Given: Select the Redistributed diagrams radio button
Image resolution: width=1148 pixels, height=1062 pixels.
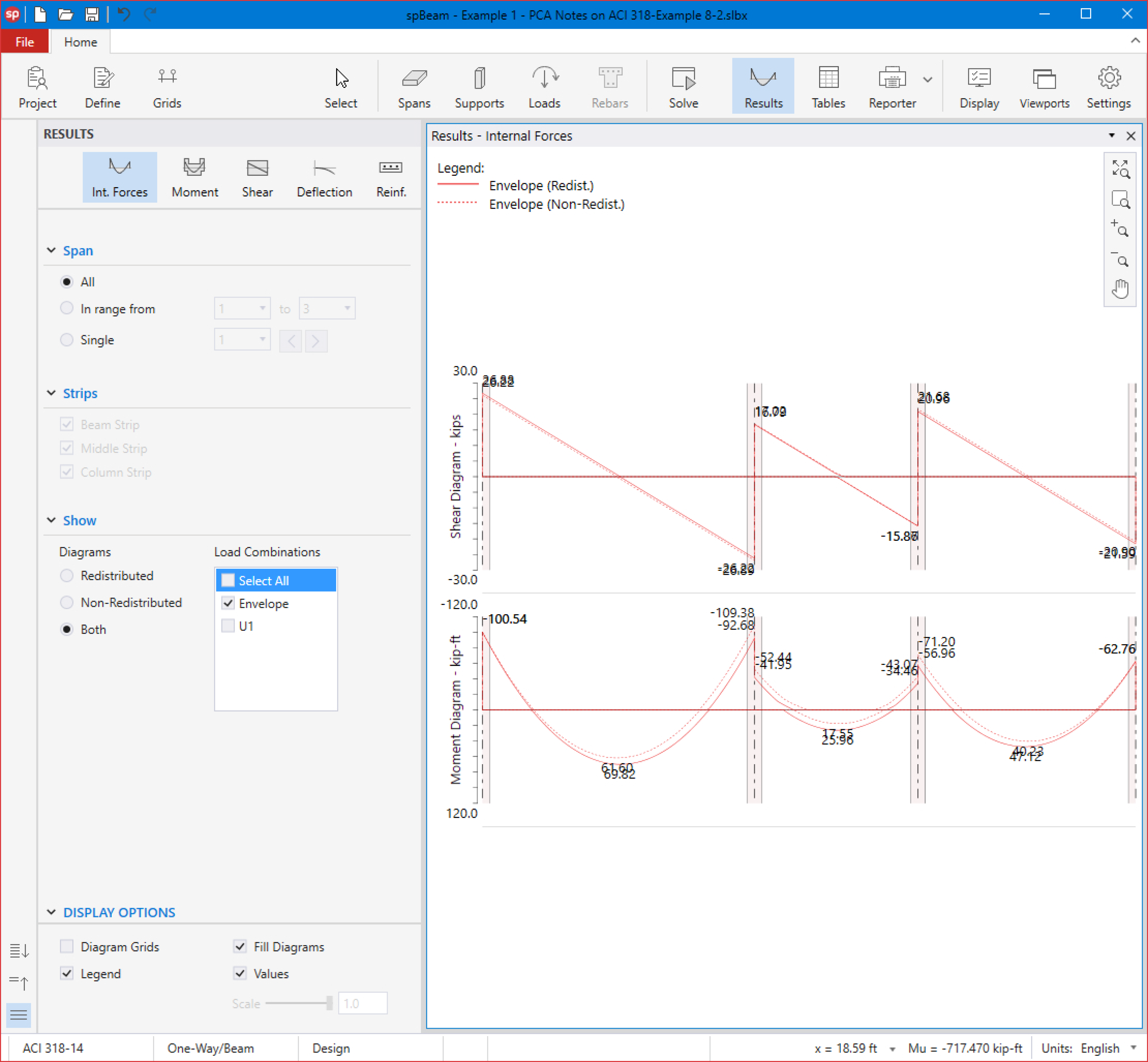Looking at the screenshot, I should 67,575.
